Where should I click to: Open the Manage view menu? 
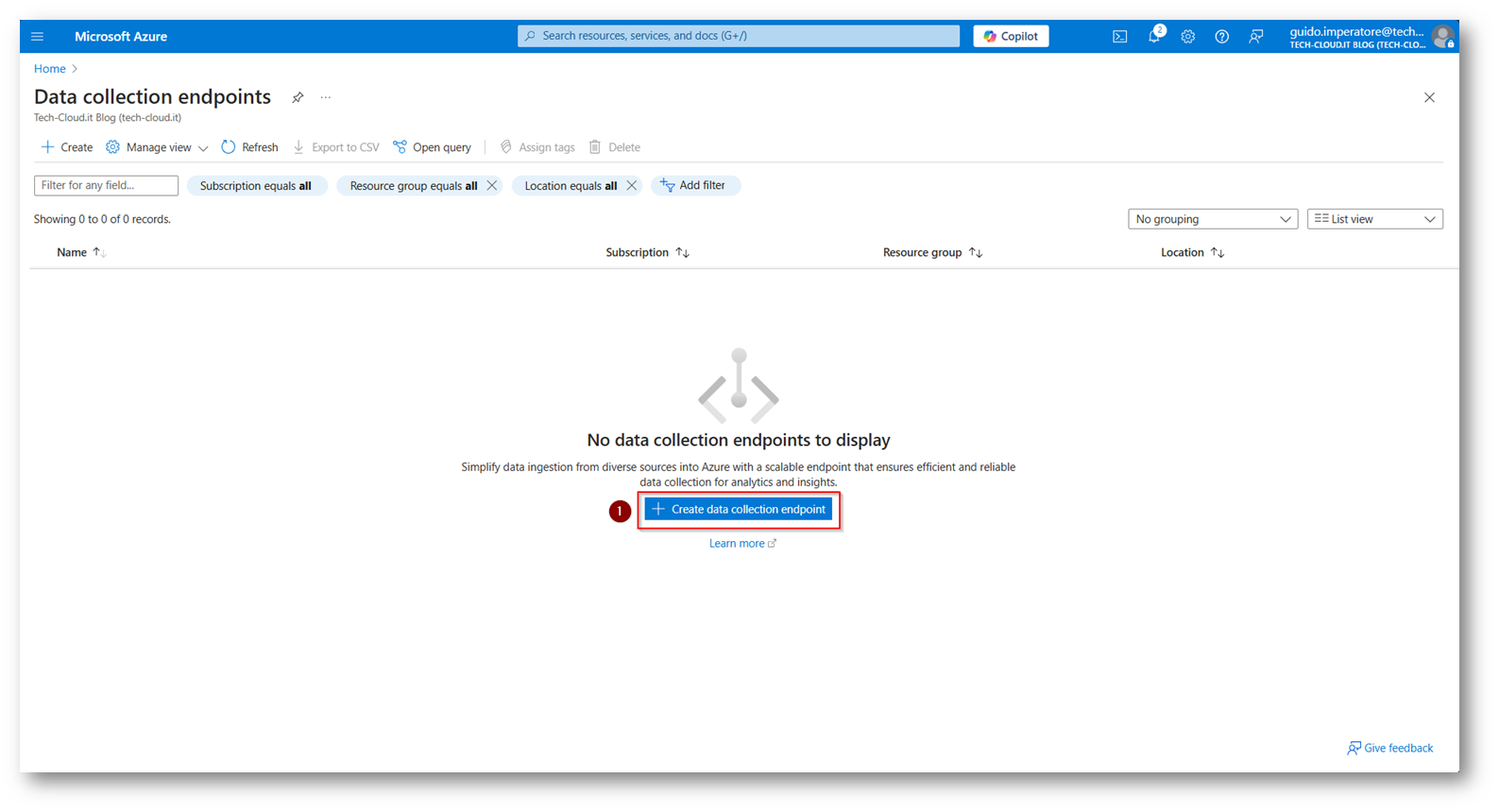click(157, 147)
